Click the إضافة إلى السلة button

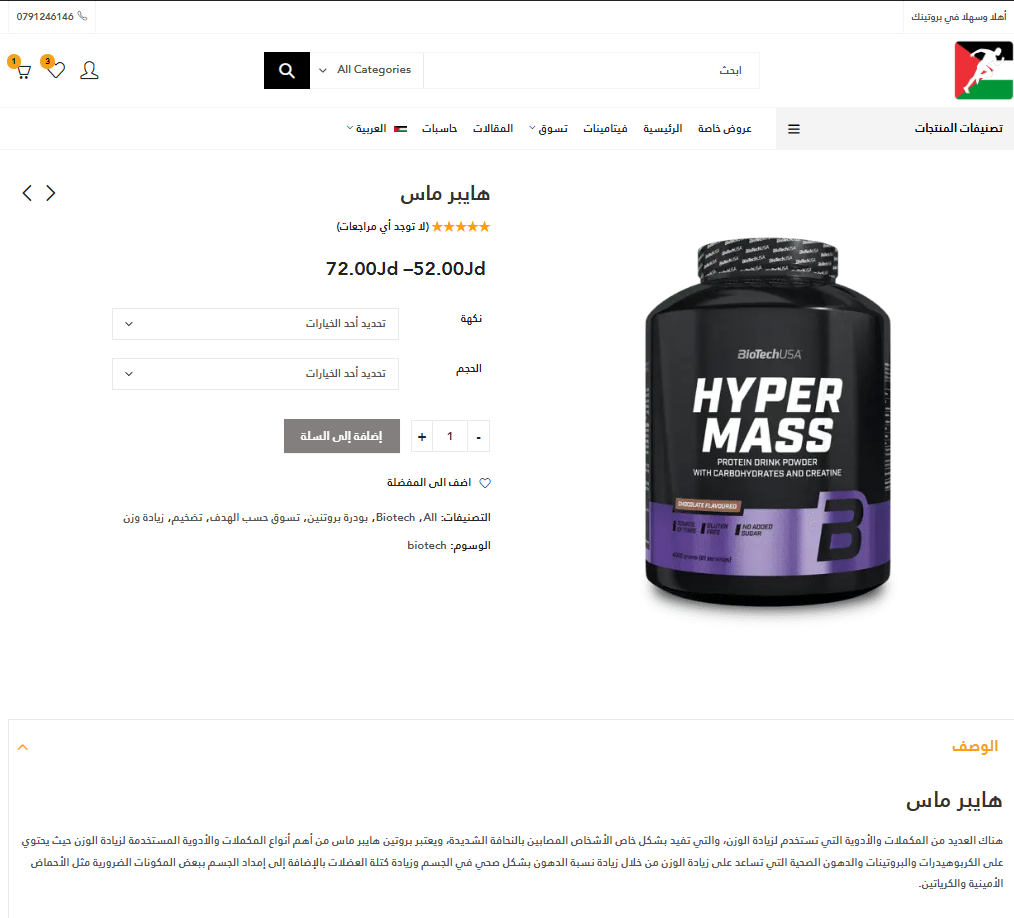(x=341, y=436)
